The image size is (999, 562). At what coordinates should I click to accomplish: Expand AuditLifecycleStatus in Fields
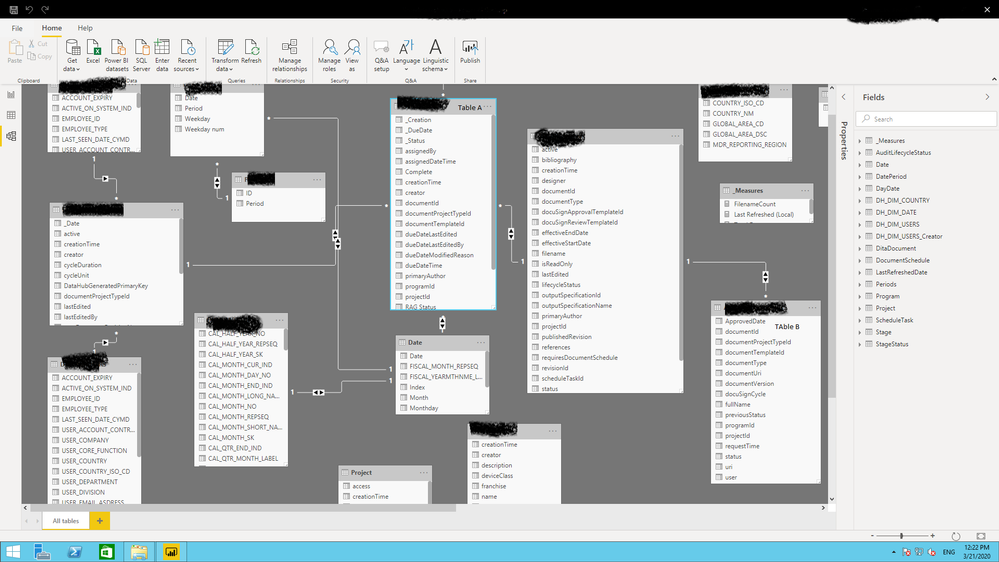click(859, 153)
